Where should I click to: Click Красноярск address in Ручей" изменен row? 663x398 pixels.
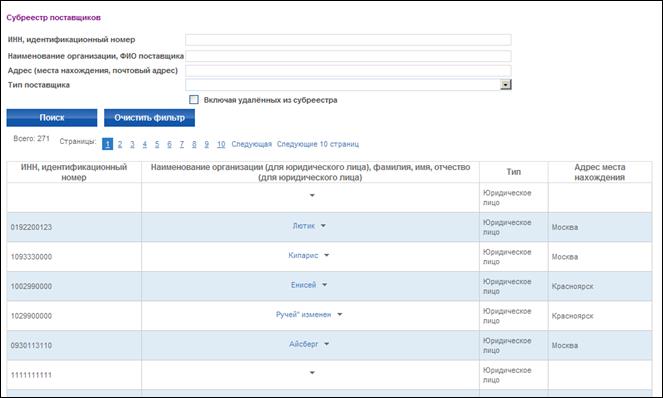(x=573, y=316)
